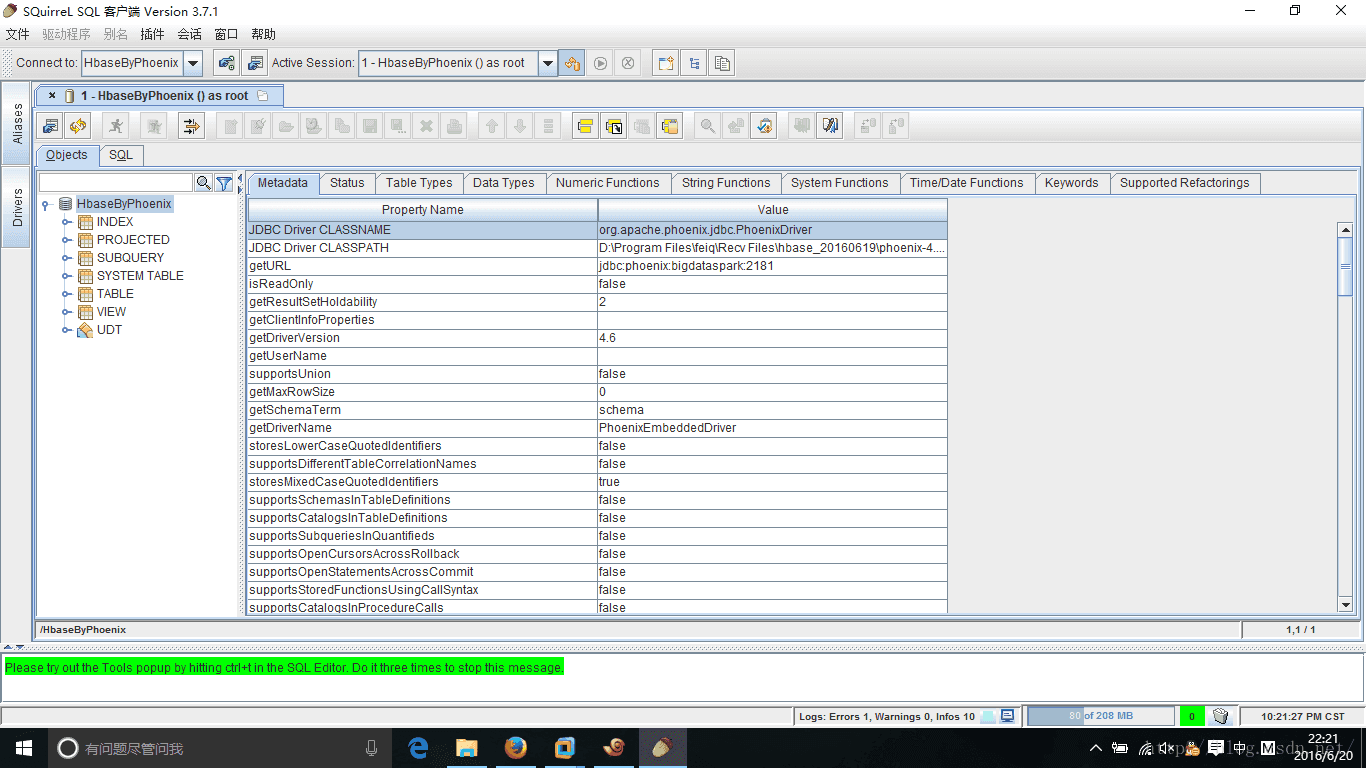The height and width of the screenshot is (768, 1366).
Task: Select the jdbc:phoenix:bigdataspark:2181 value cell
Action: pos(772,266)
